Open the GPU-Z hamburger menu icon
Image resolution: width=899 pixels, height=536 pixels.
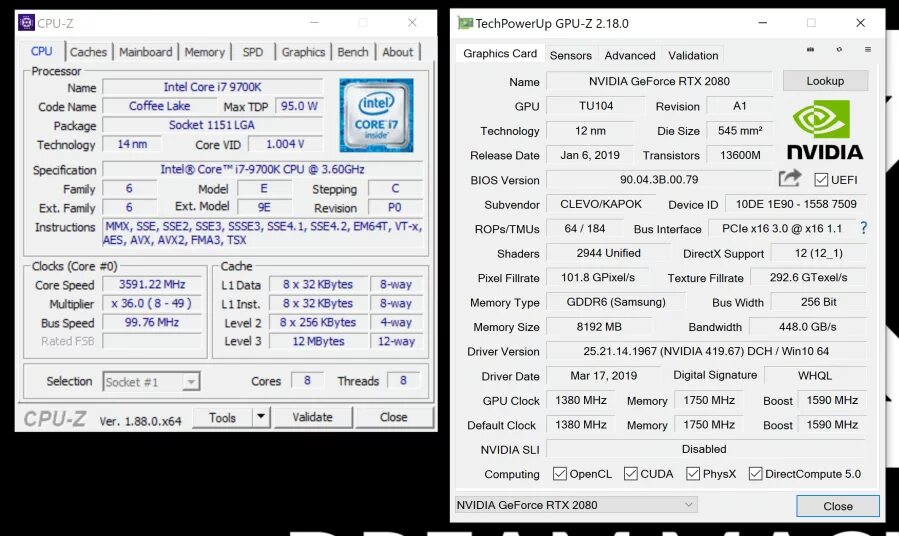coord(867,50)
